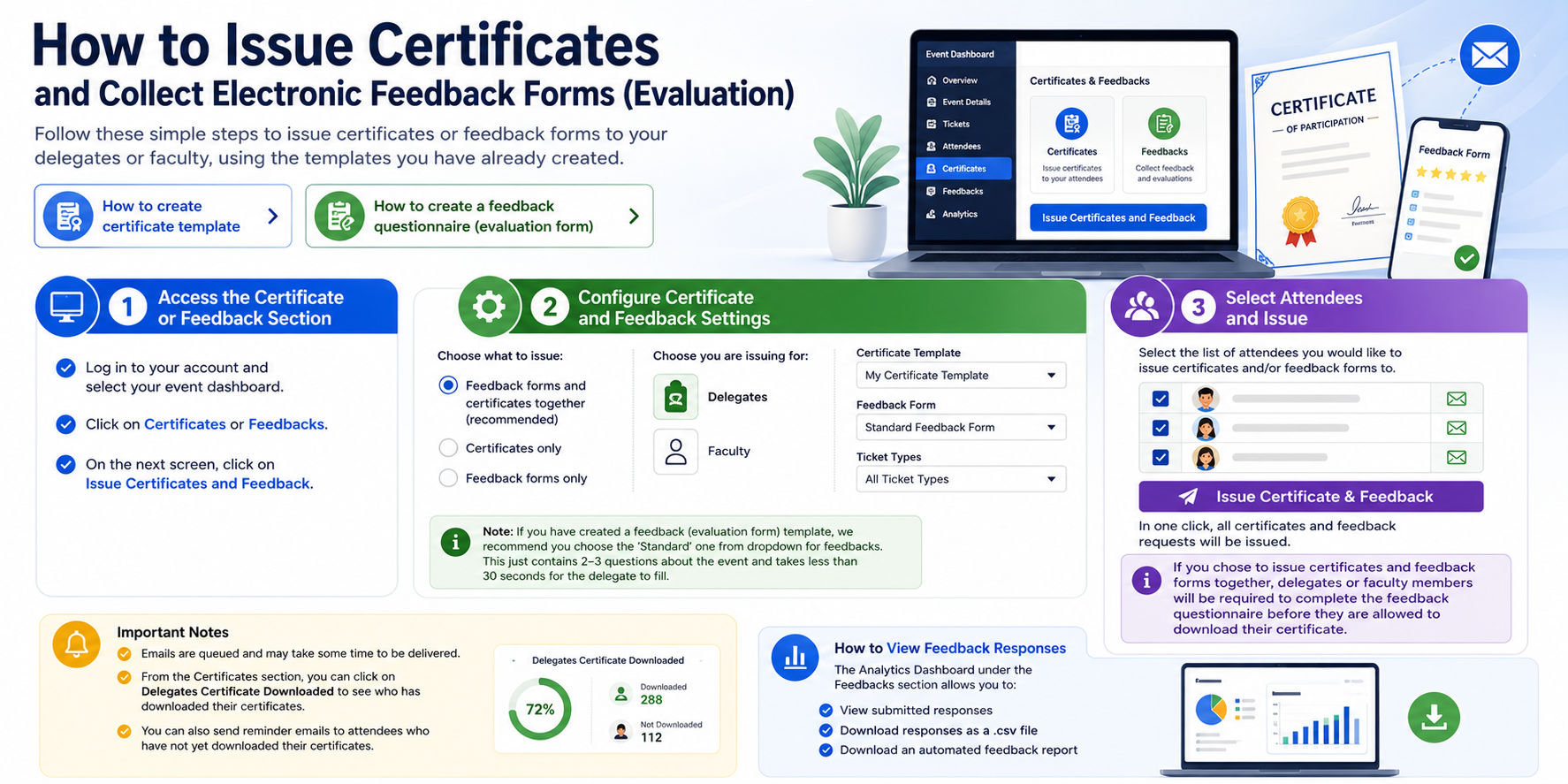Click the blue 'Feedbacks.' link in step 1
This screenshot has width=1568, height=784.
point(288,424)
